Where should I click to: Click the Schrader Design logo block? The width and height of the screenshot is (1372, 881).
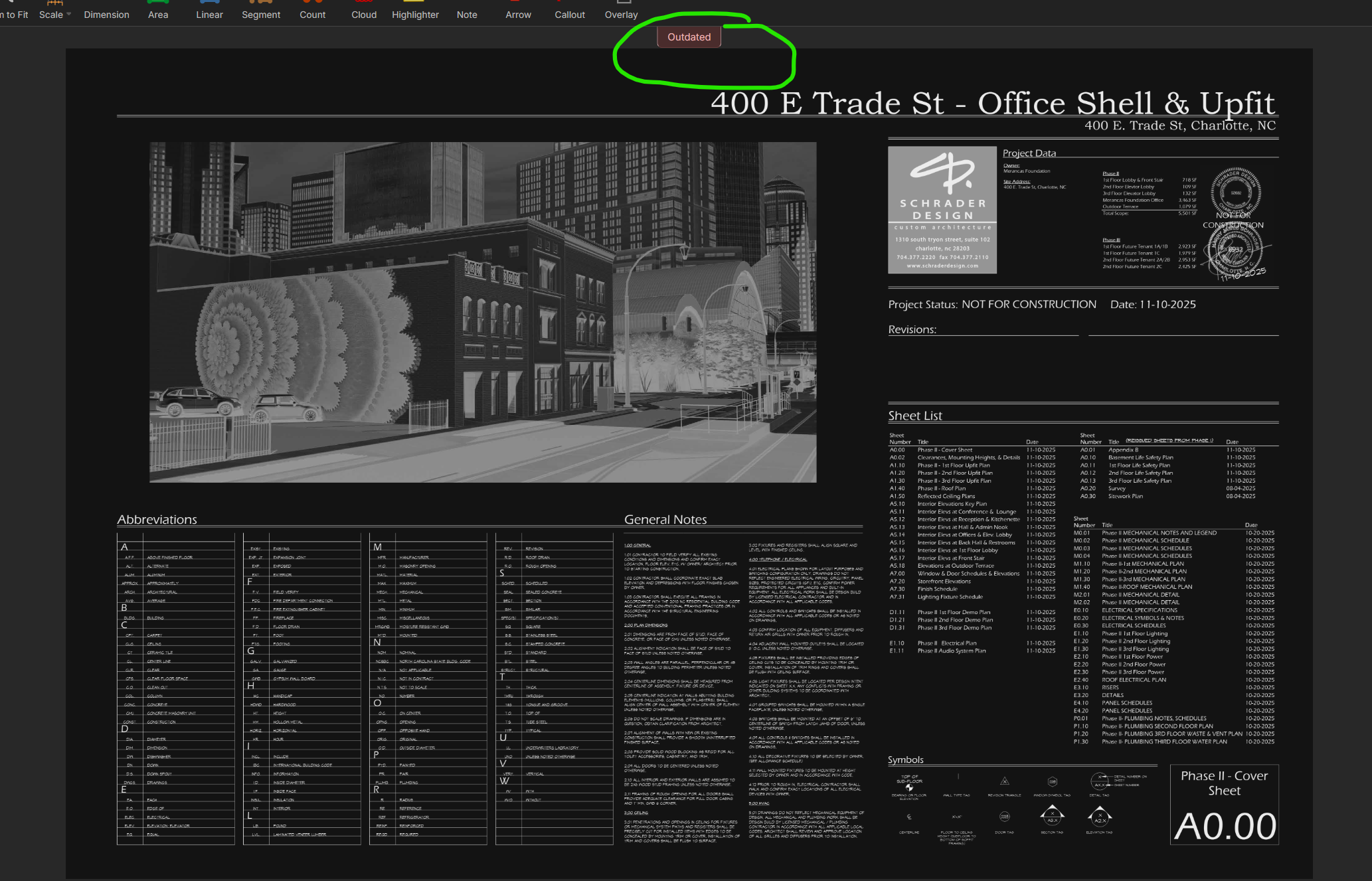942,210
